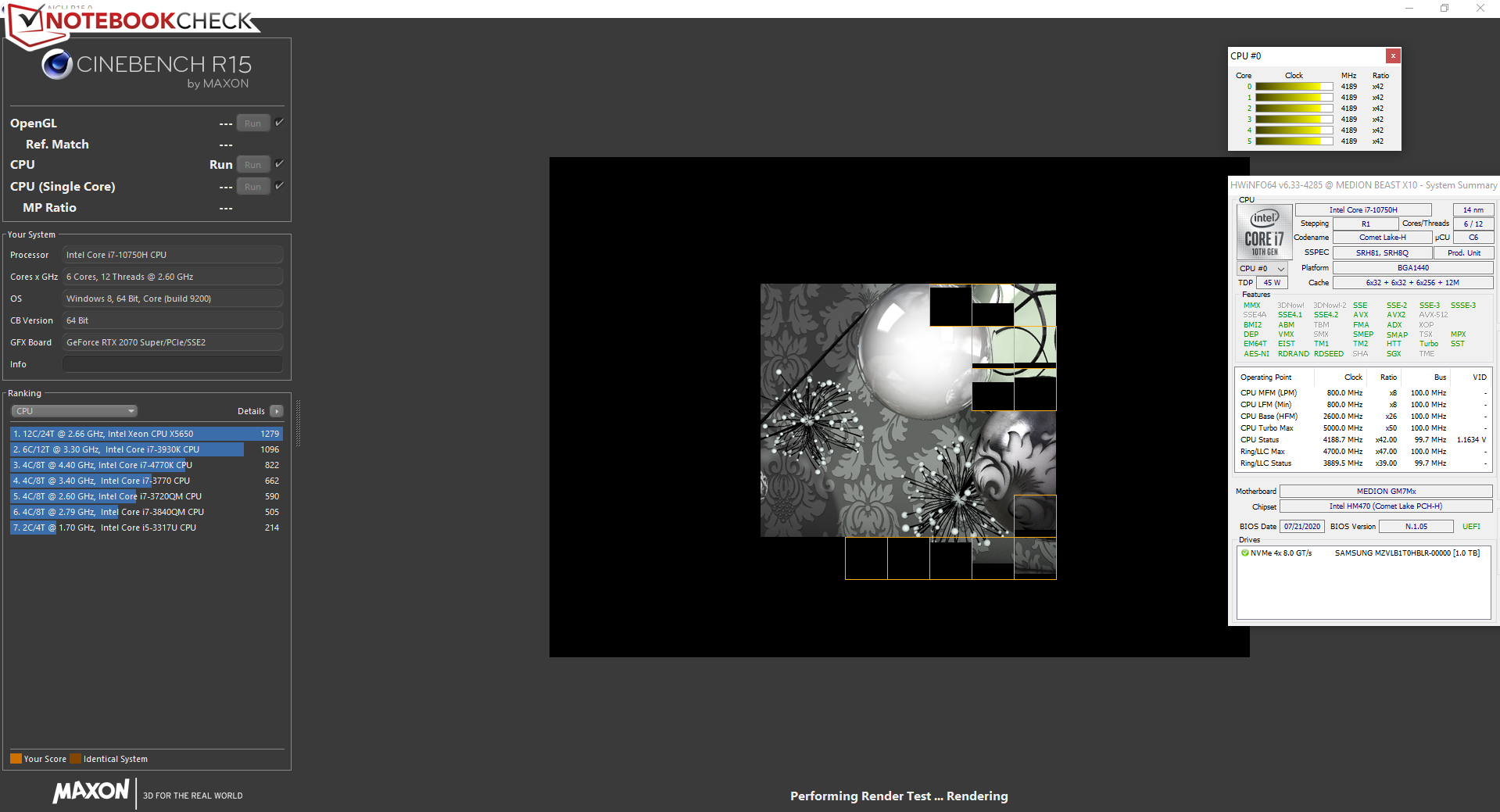This screenshot has width=1500, height=812.
Task: Select the Core i7-4770K ranking entry
Action: click(146, 465)
